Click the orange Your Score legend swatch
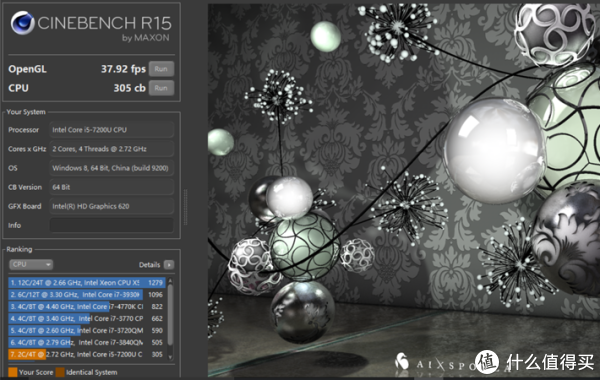 point(13,372)
